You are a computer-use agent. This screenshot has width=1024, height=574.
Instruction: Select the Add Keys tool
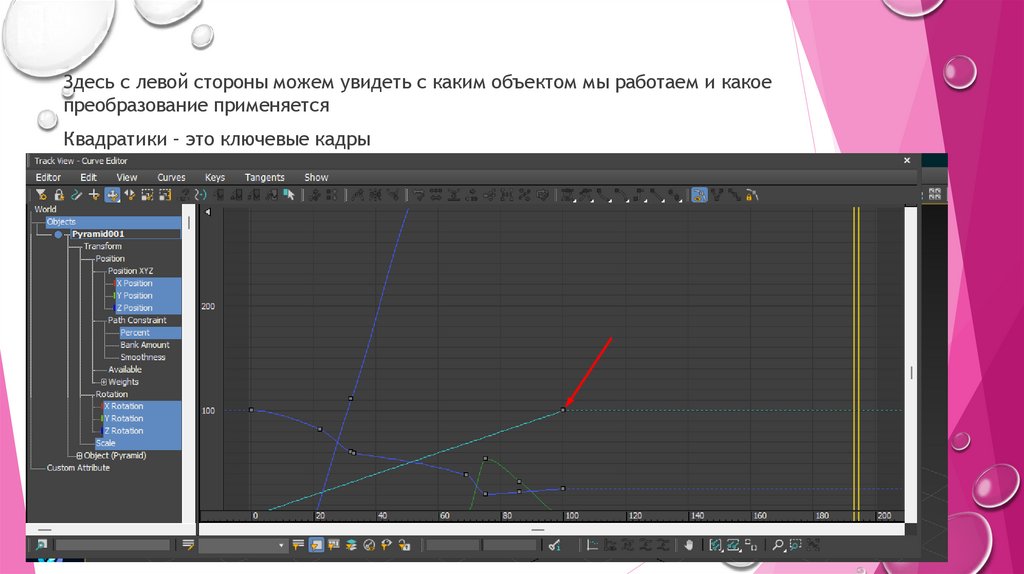click(x=94, y=195)
